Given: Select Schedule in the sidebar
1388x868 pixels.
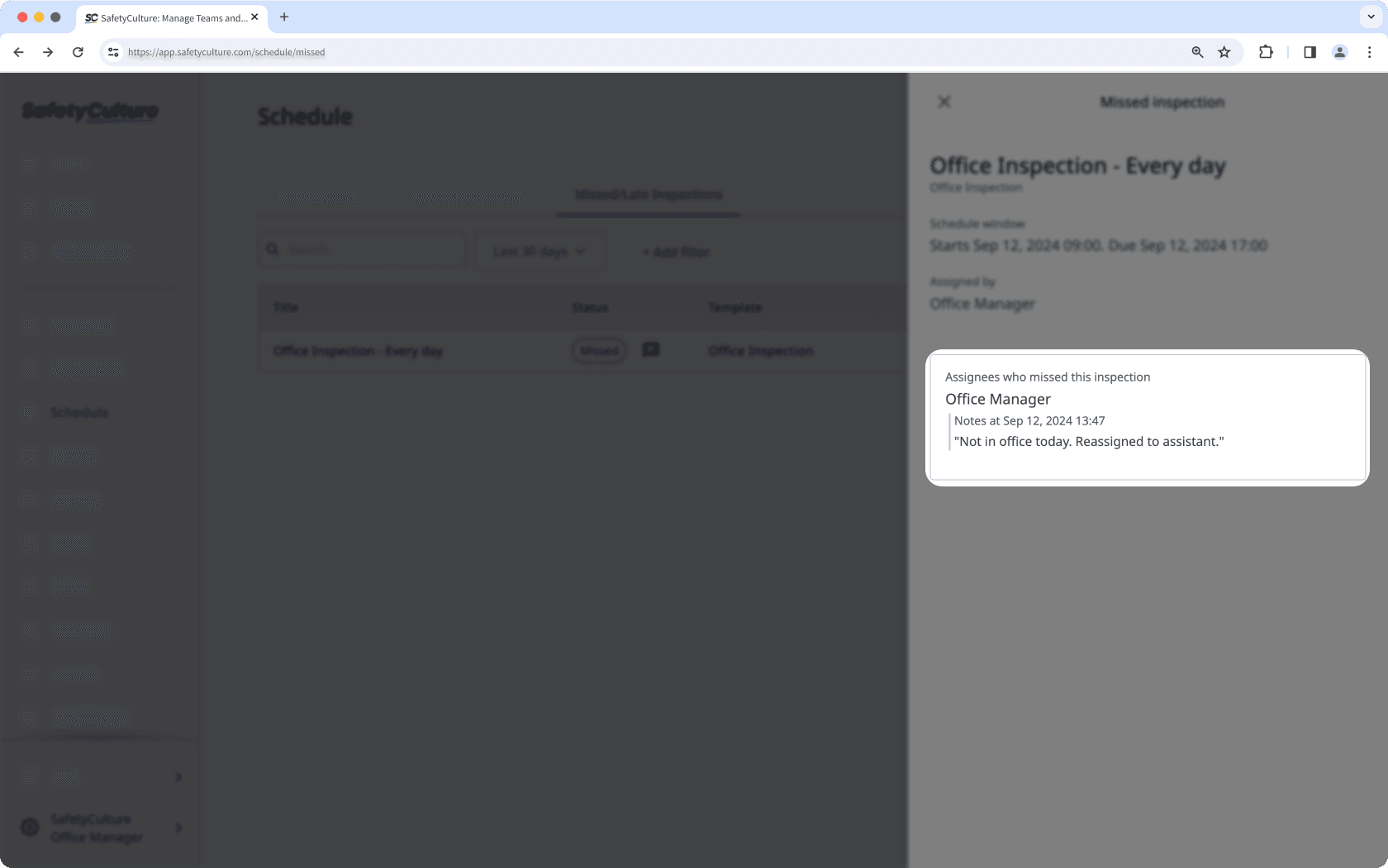Looking at the screenshot, I should pyautogui.click(x=79, y=412).
